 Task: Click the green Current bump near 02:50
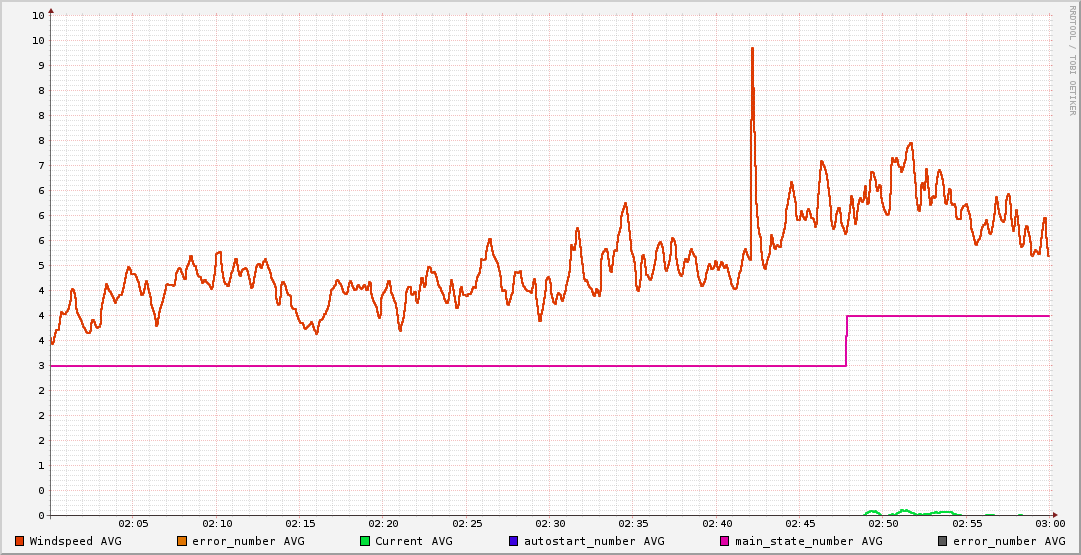coord(872,512)
